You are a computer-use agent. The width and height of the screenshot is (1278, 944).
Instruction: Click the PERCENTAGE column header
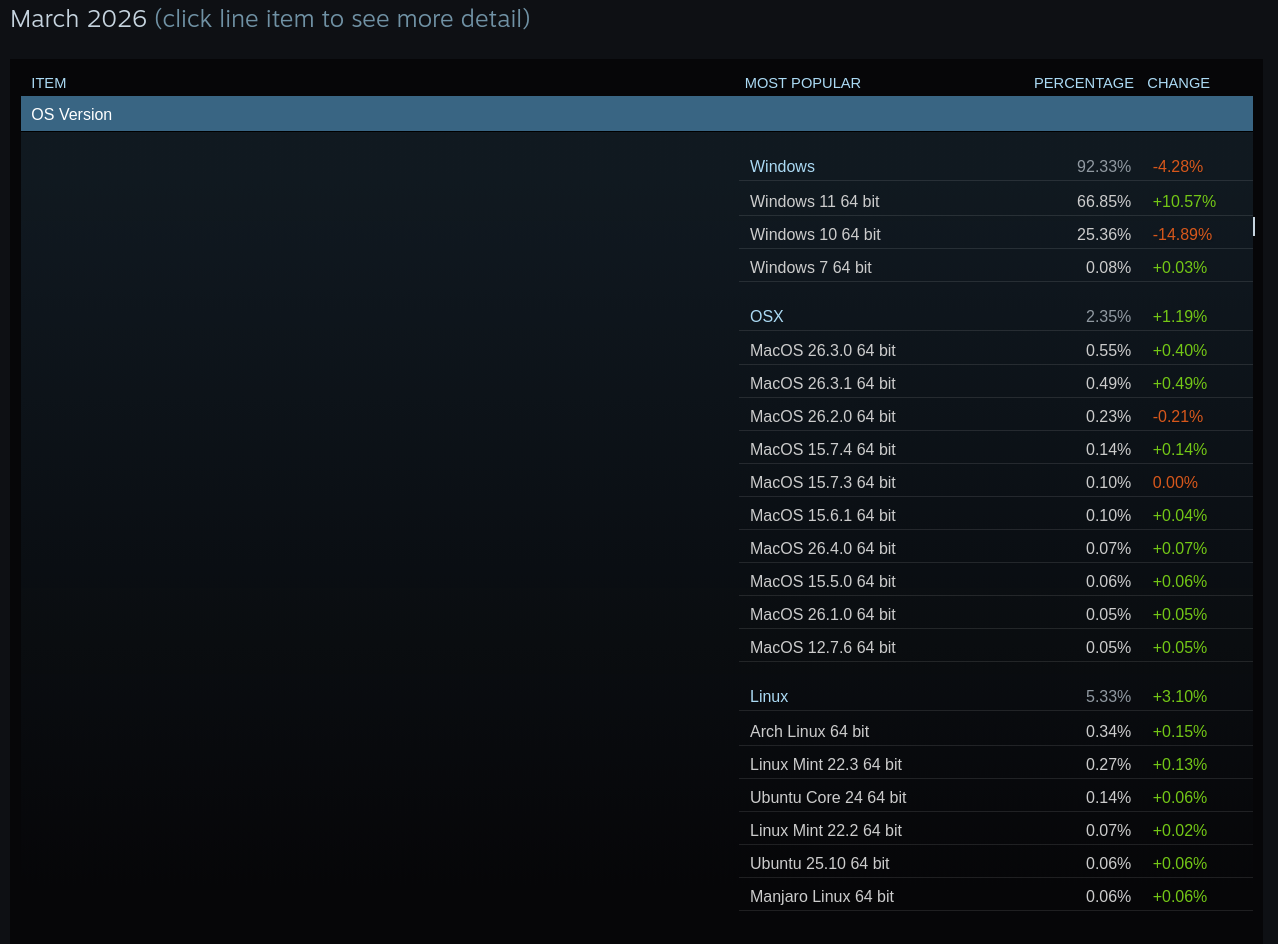[1084, 83]
